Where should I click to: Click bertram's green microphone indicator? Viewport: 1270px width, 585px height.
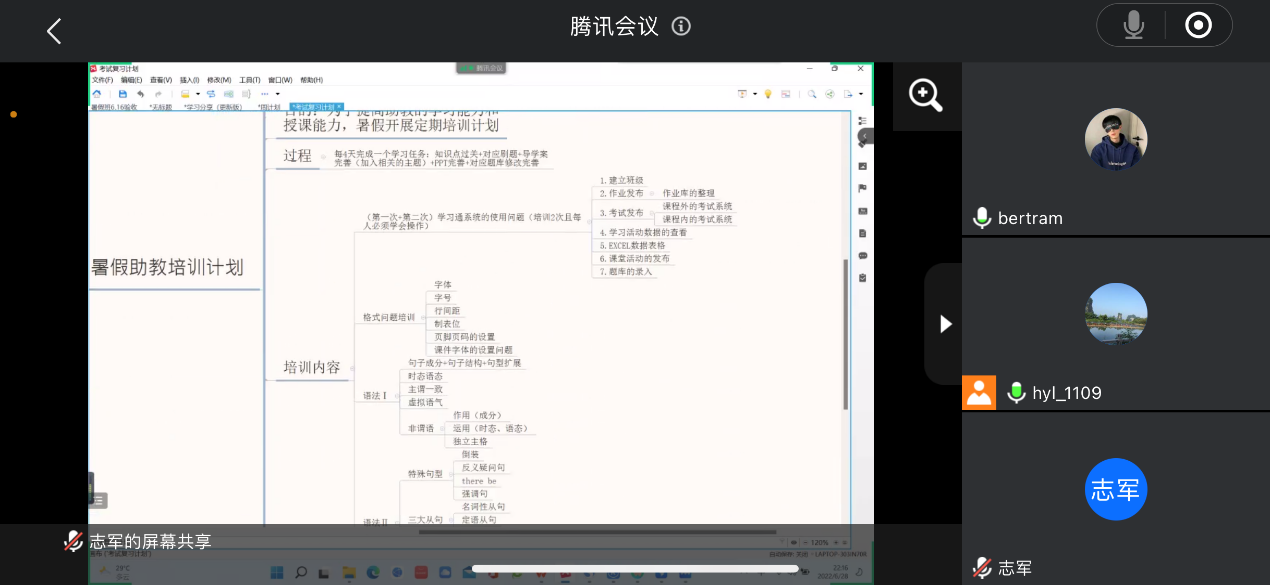[982, 218]
